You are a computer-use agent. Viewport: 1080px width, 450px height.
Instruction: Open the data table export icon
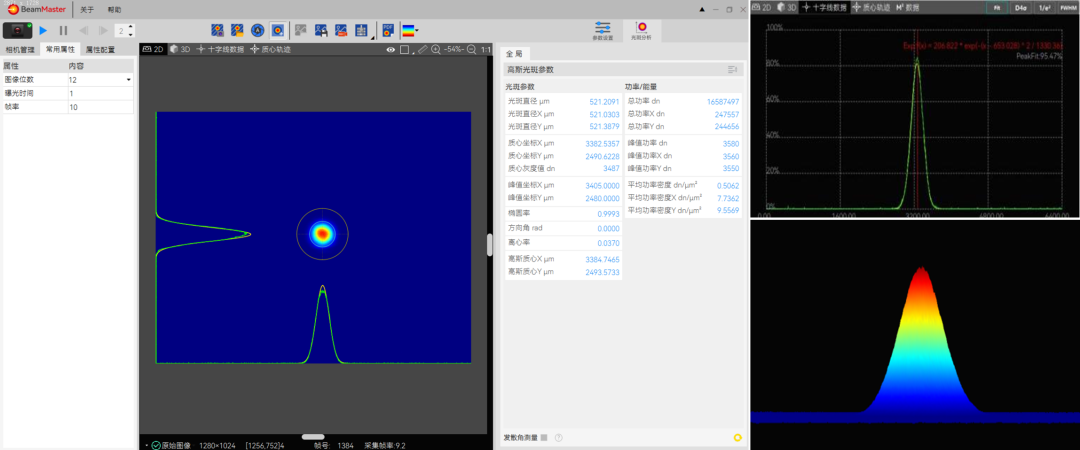(361, 30)
